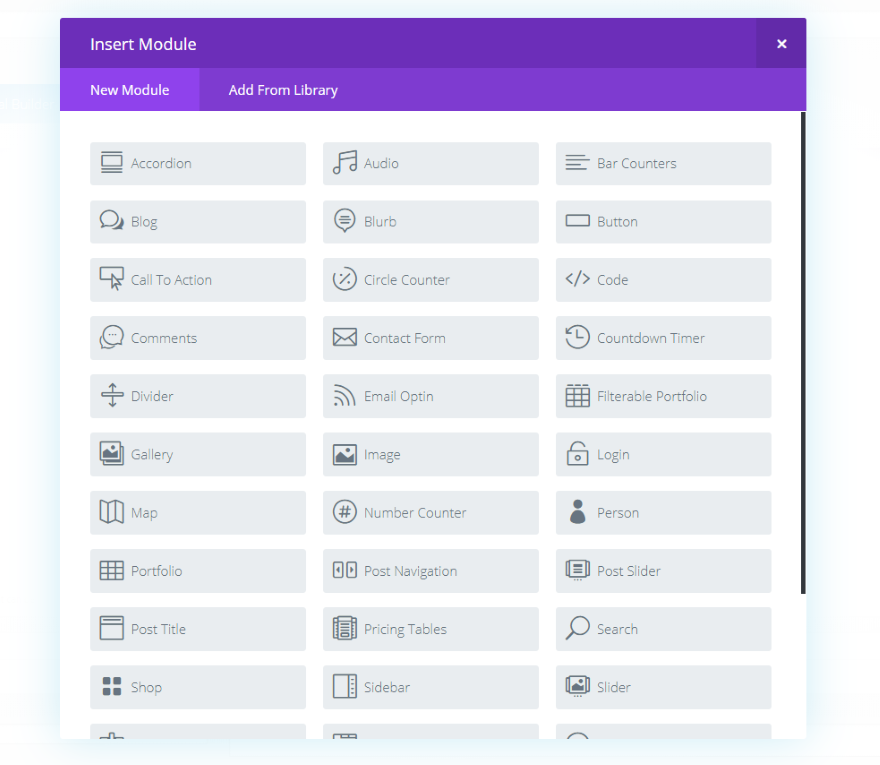Select the Audio music note icon
Screen dimensions: 880x765
345,163
